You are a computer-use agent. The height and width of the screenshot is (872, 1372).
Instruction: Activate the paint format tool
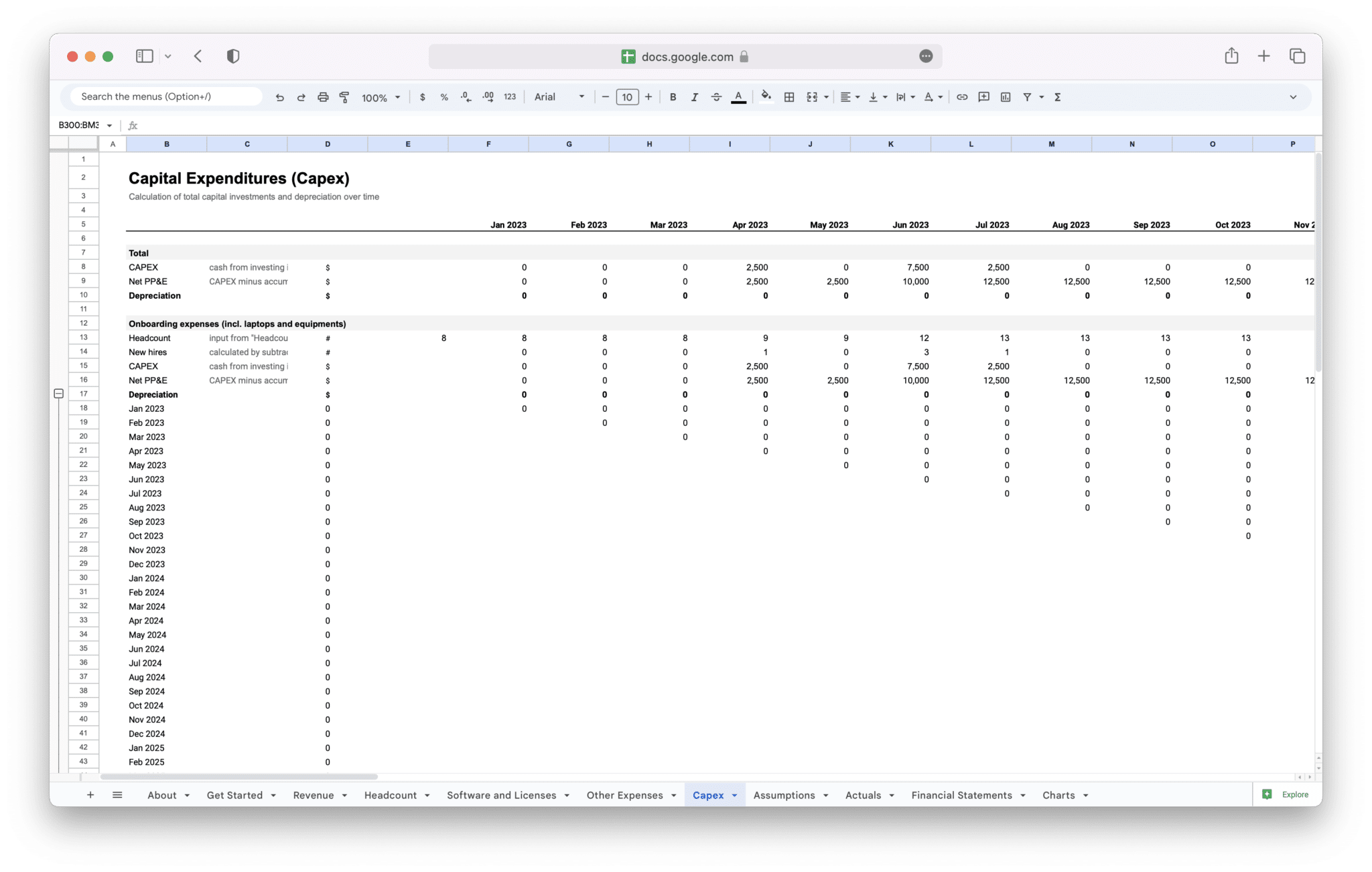(x=344, y=97)
